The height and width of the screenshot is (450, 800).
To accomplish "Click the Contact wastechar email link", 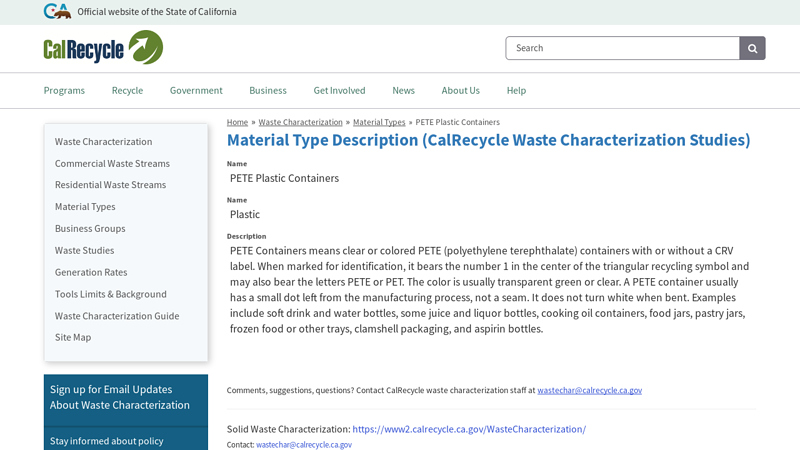I will [304, 445].
